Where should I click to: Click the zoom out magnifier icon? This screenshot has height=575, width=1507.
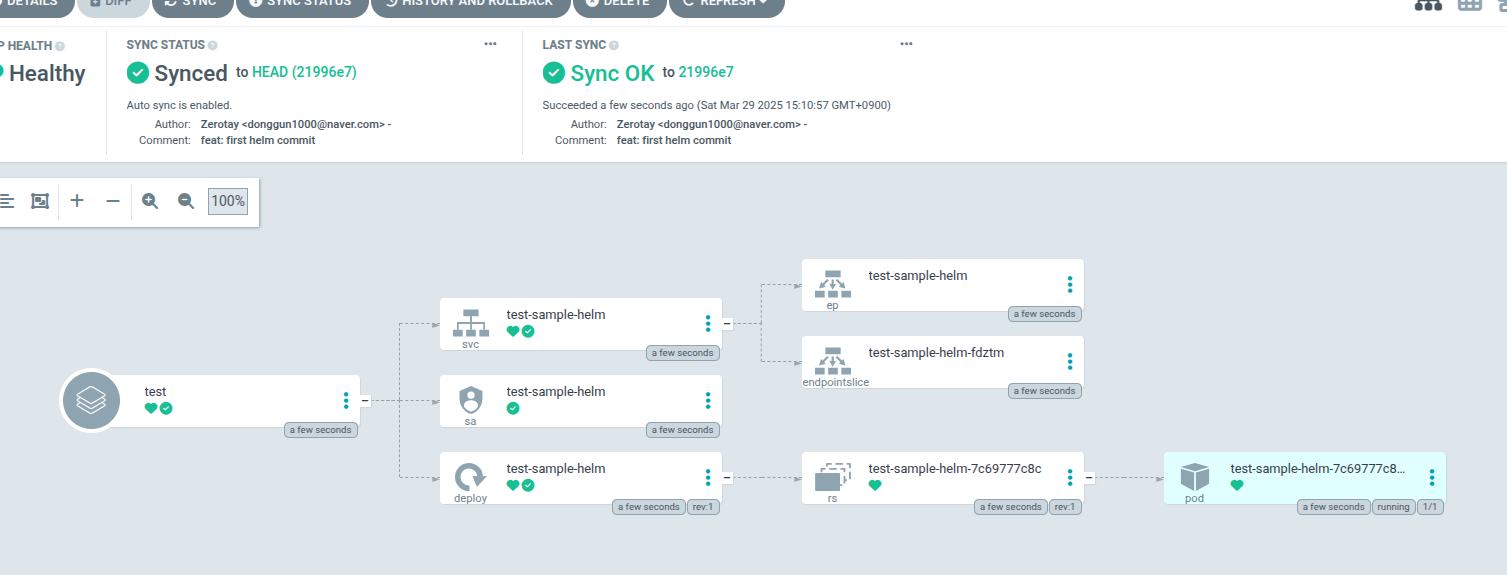(x=186, y=201)
